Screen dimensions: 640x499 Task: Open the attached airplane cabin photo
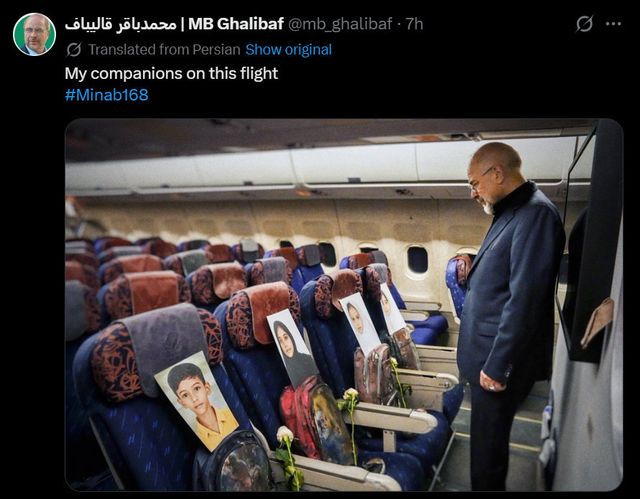coord(344,304)
